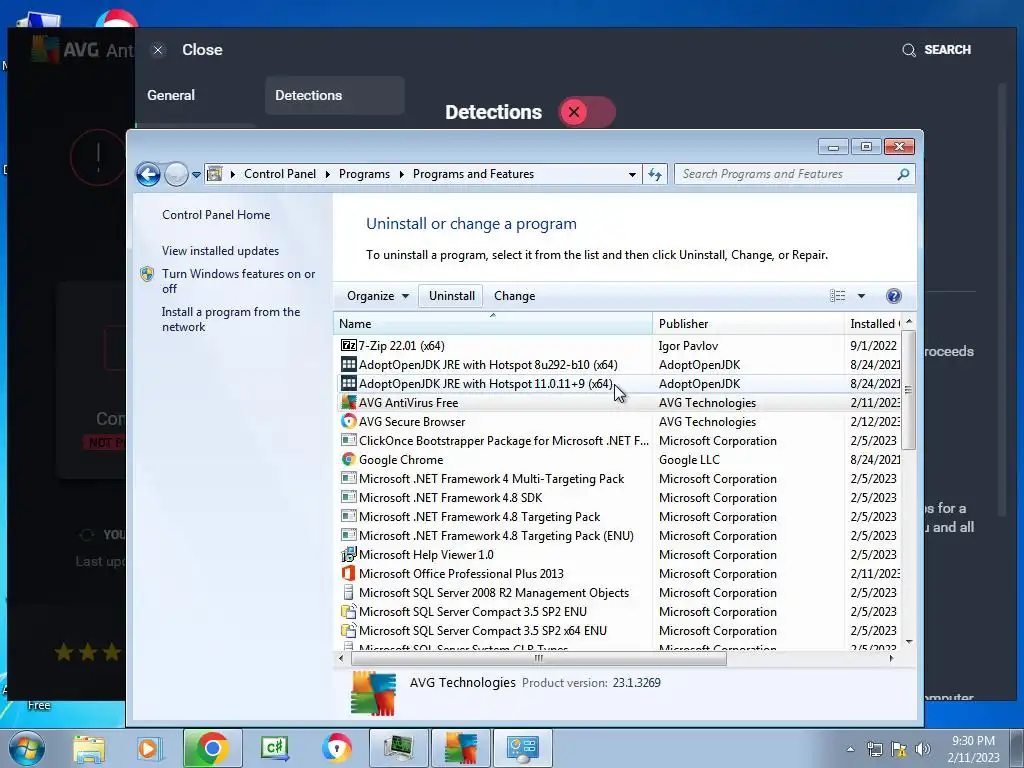Image resolution: width=1024 pixels, height=768 pixels.
Task: Open the Organize dropdown menu
Action: (378, 296)
